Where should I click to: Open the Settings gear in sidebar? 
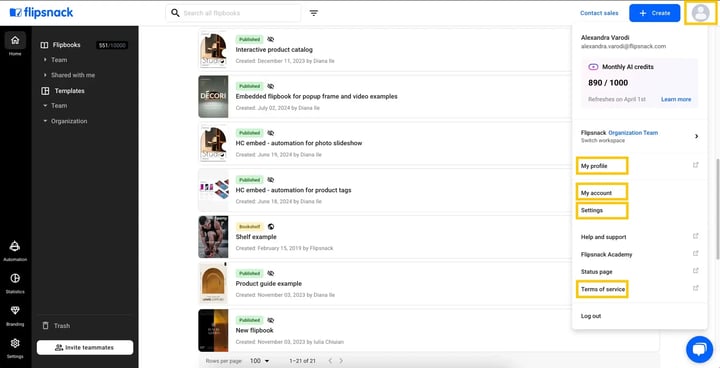click(15, 343)
